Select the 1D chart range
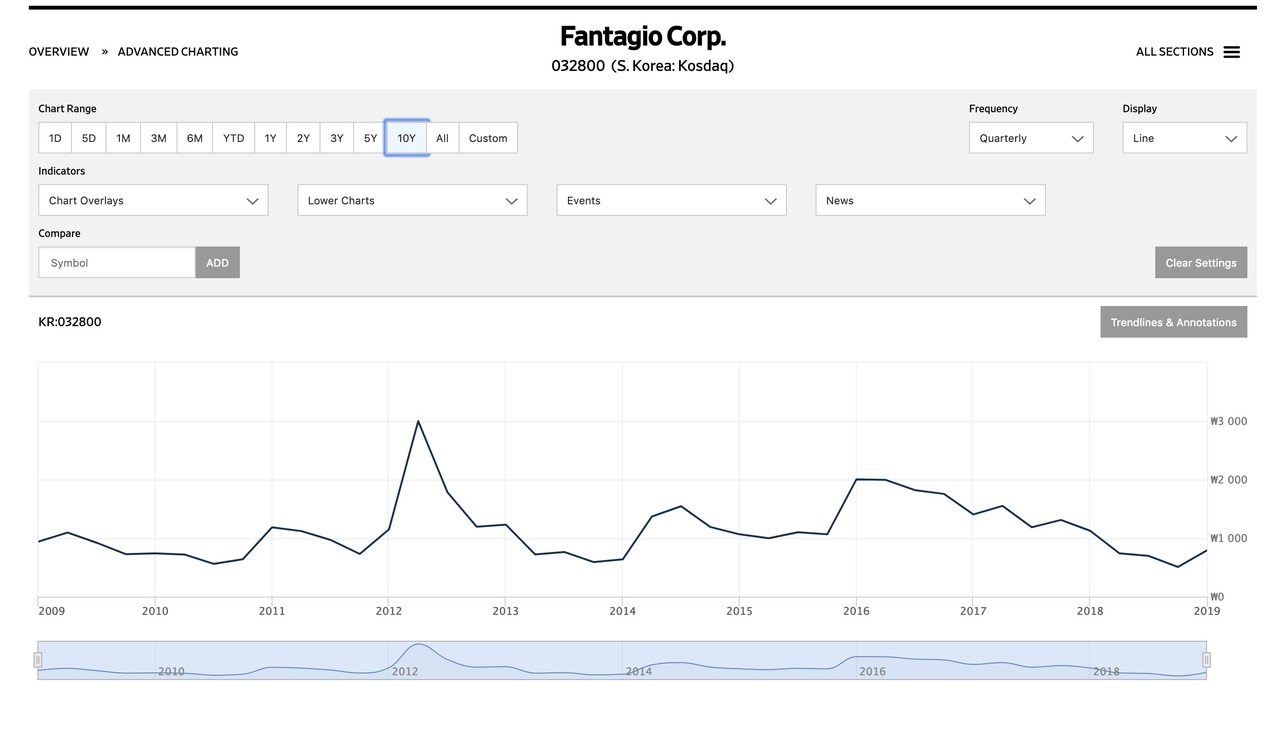1280x729 pixels. point(55,138)
